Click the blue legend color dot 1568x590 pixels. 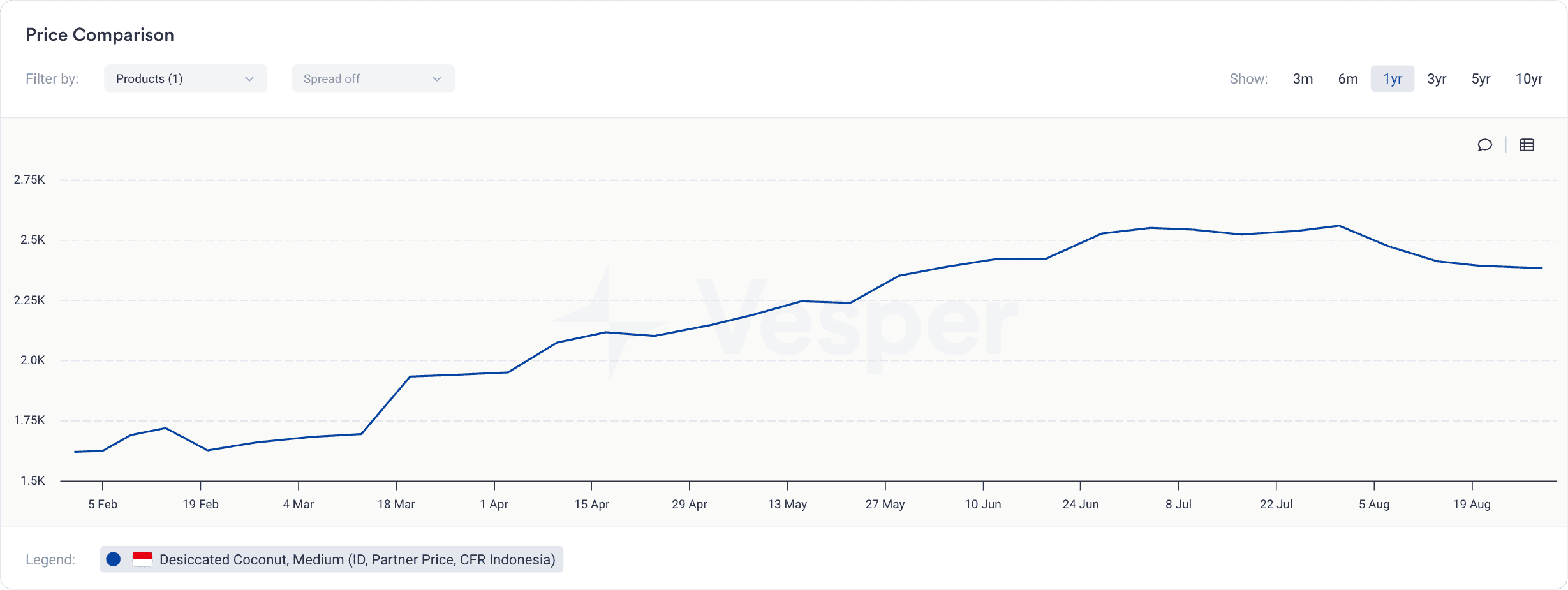[x=114, y=559]
